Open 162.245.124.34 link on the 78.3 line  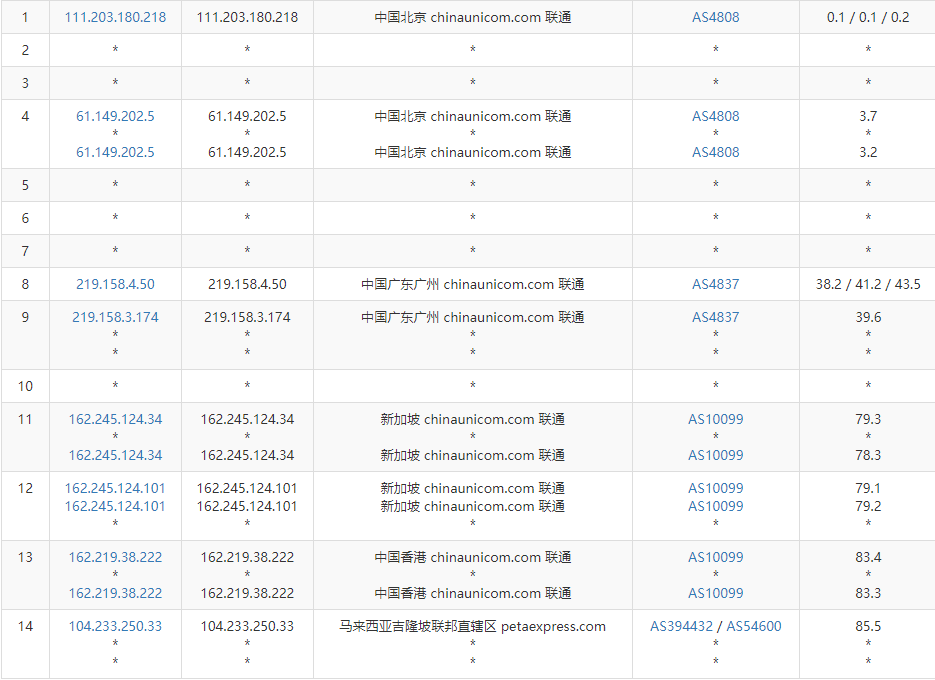[115, 455]
